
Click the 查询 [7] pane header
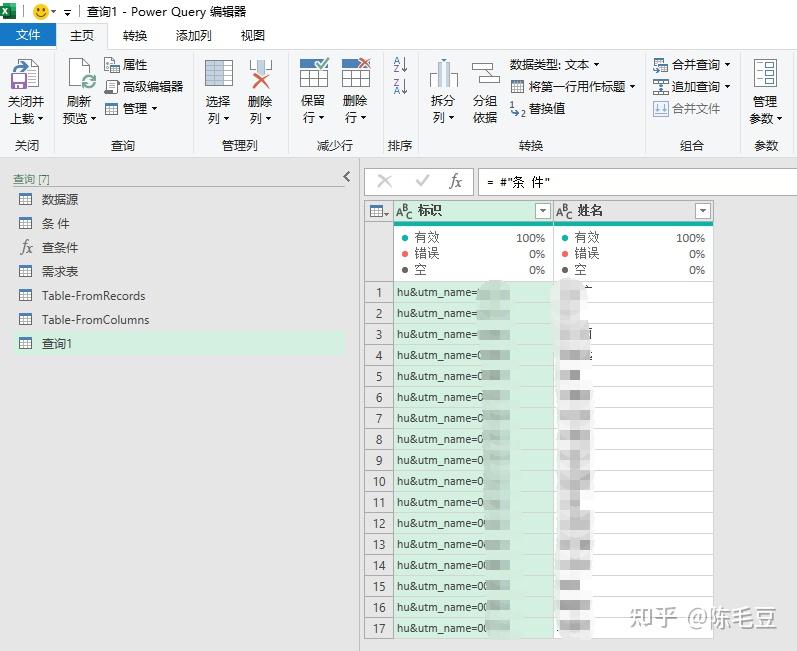click(x=31, y=179)
